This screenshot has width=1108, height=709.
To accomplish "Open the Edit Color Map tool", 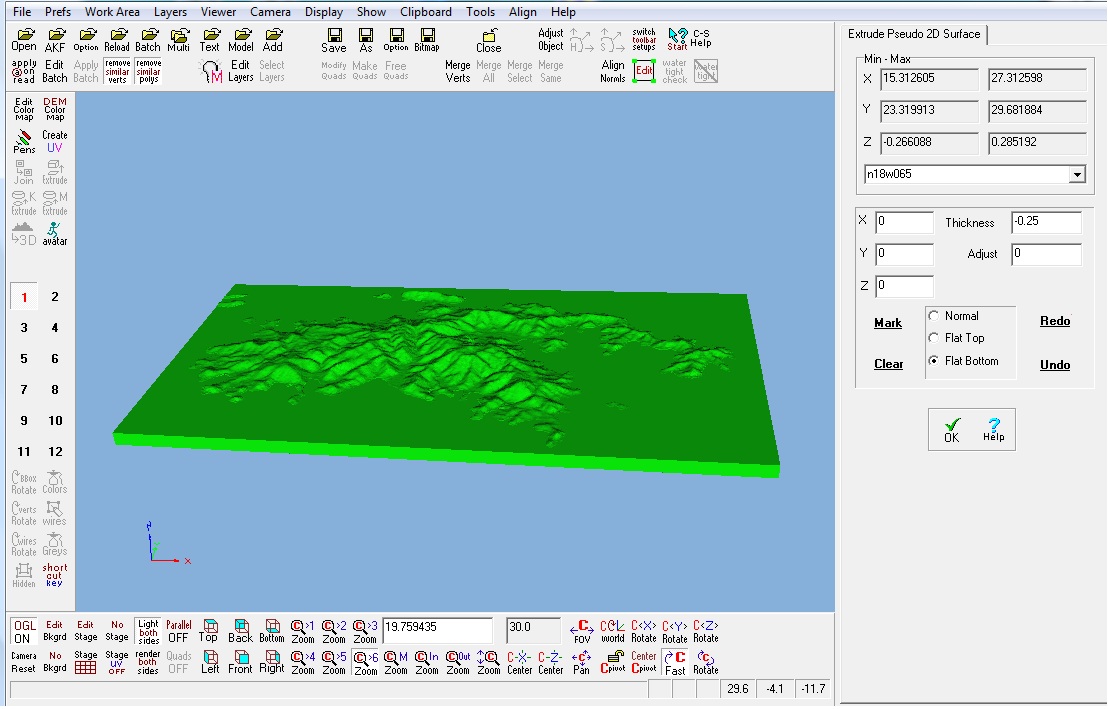I will click(24, 109).
